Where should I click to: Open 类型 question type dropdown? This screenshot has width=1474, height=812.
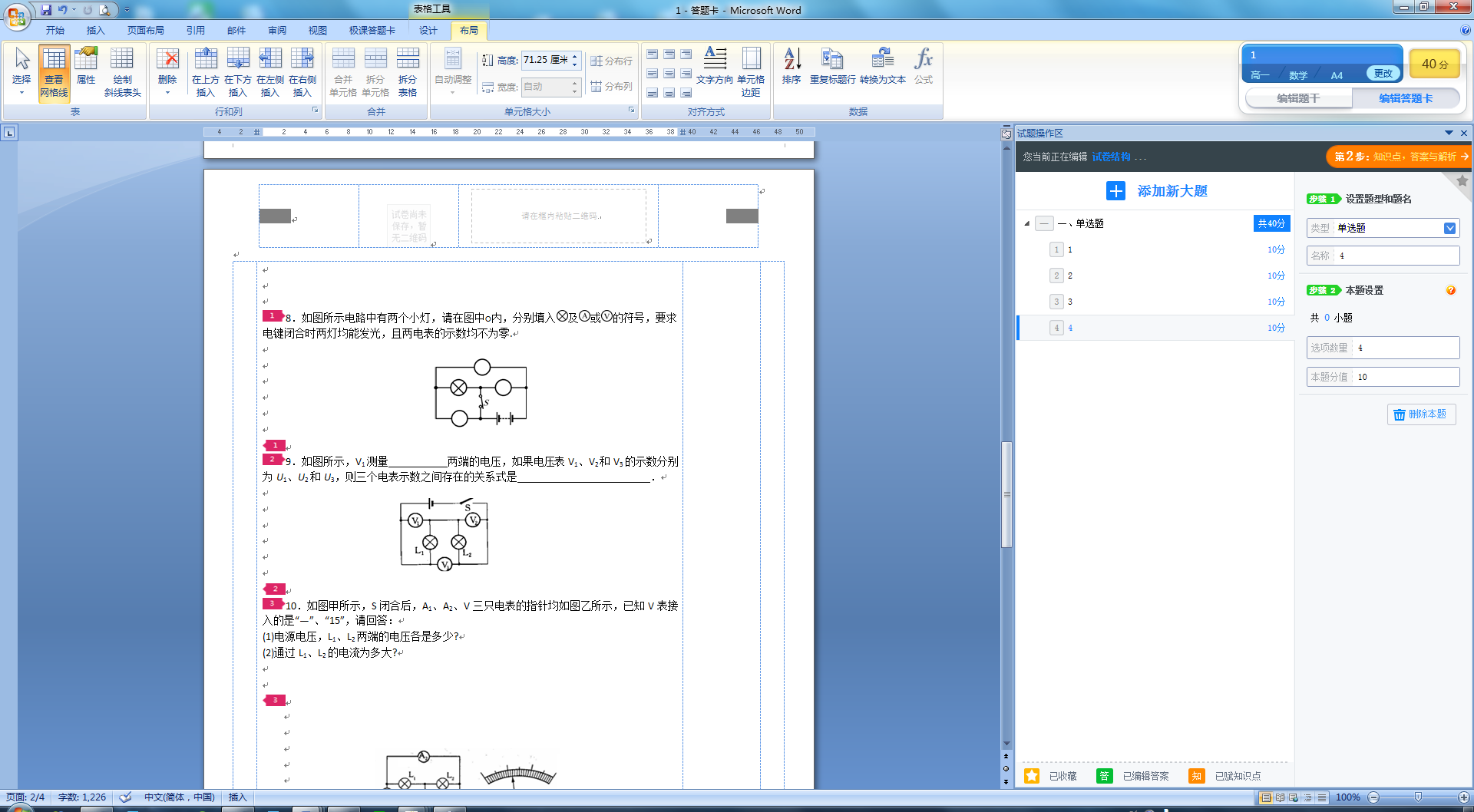pos(1449,228)
